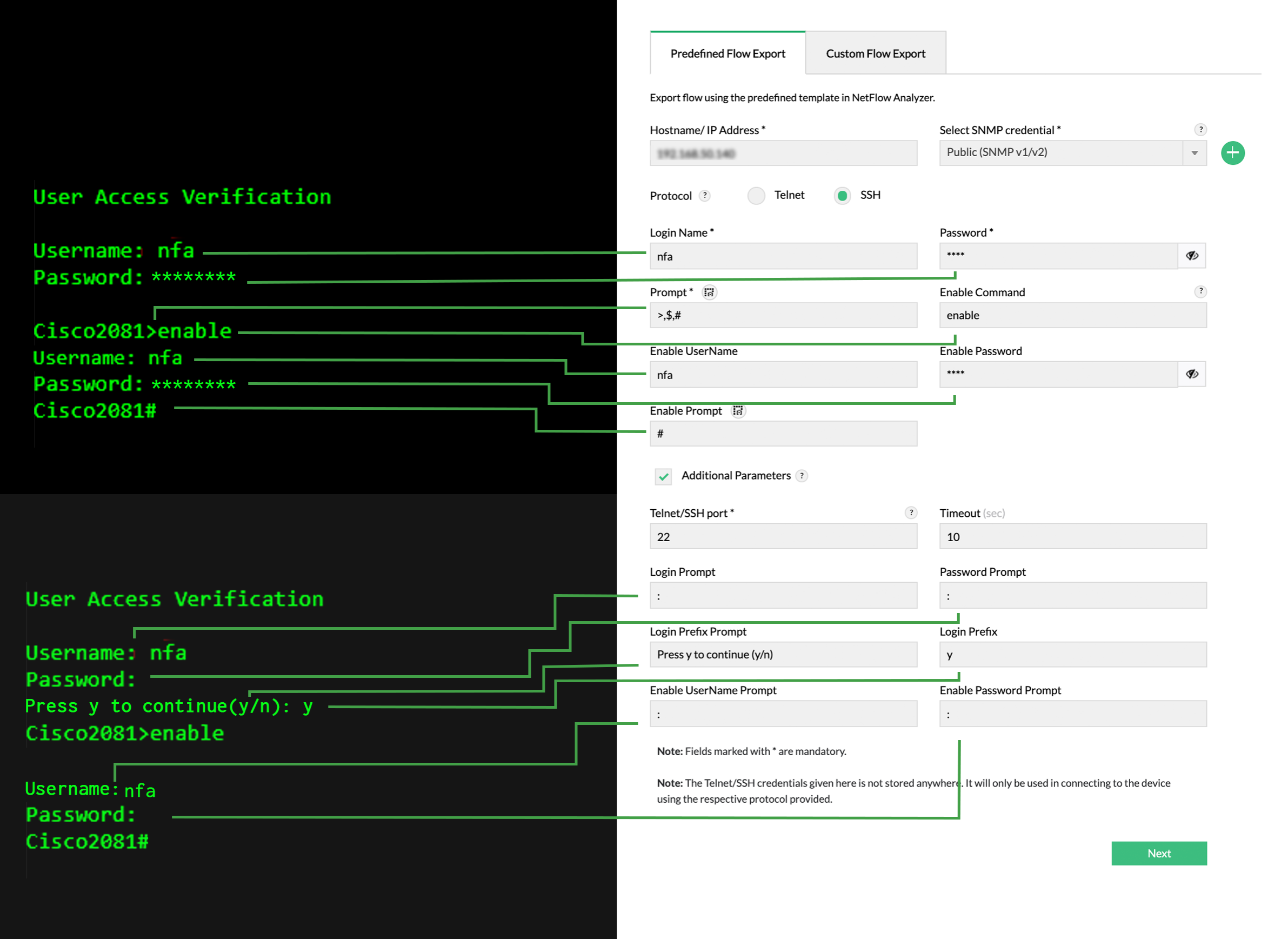Switch to Custom Flow Export tab
1288x939 pixels.
[x=875, y=54]
